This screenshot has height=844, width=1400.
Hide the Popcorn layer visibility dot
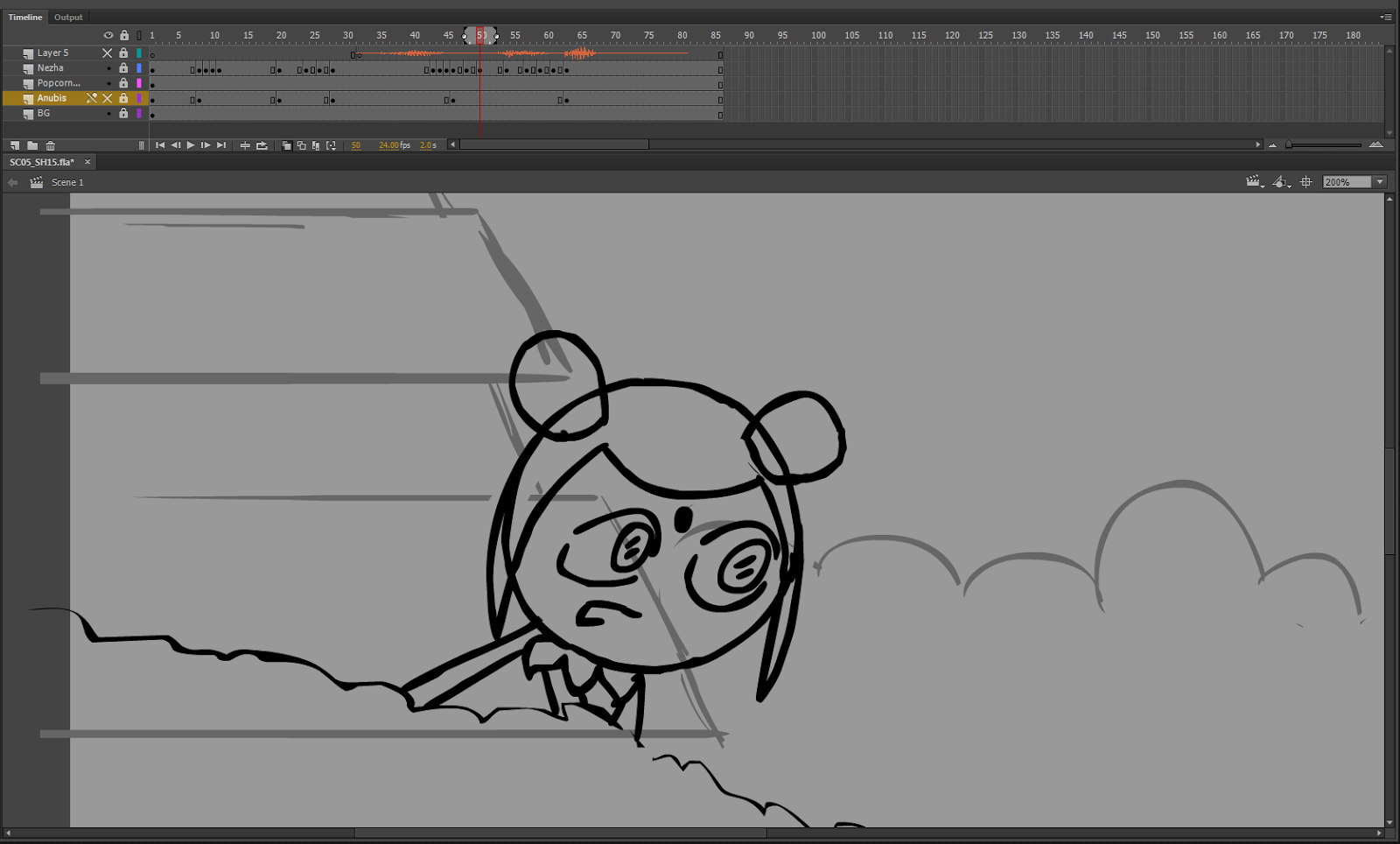(x=108, y=83)
